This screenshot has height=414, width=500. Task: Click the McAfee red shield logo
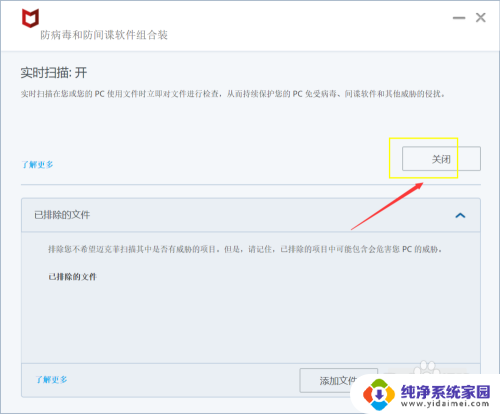tap(30, 18)
